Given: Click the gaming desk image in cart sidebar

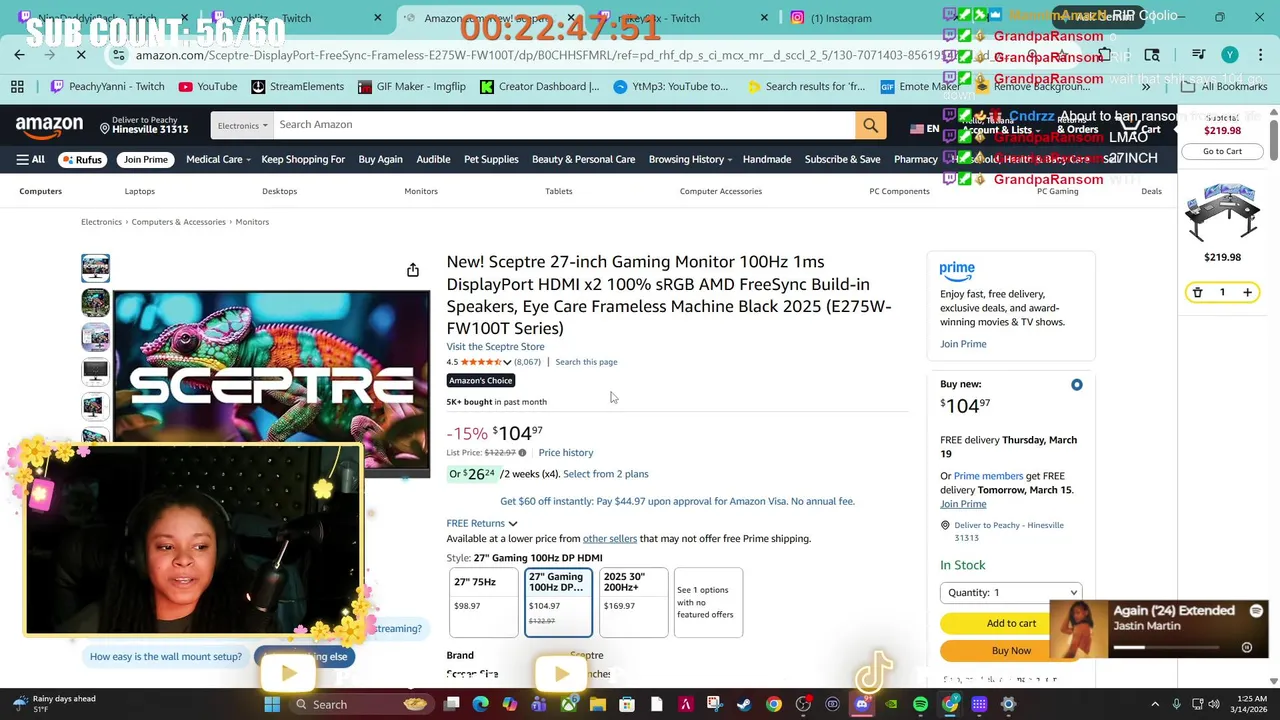Looking at the screenshot, I should point(1222,212).
